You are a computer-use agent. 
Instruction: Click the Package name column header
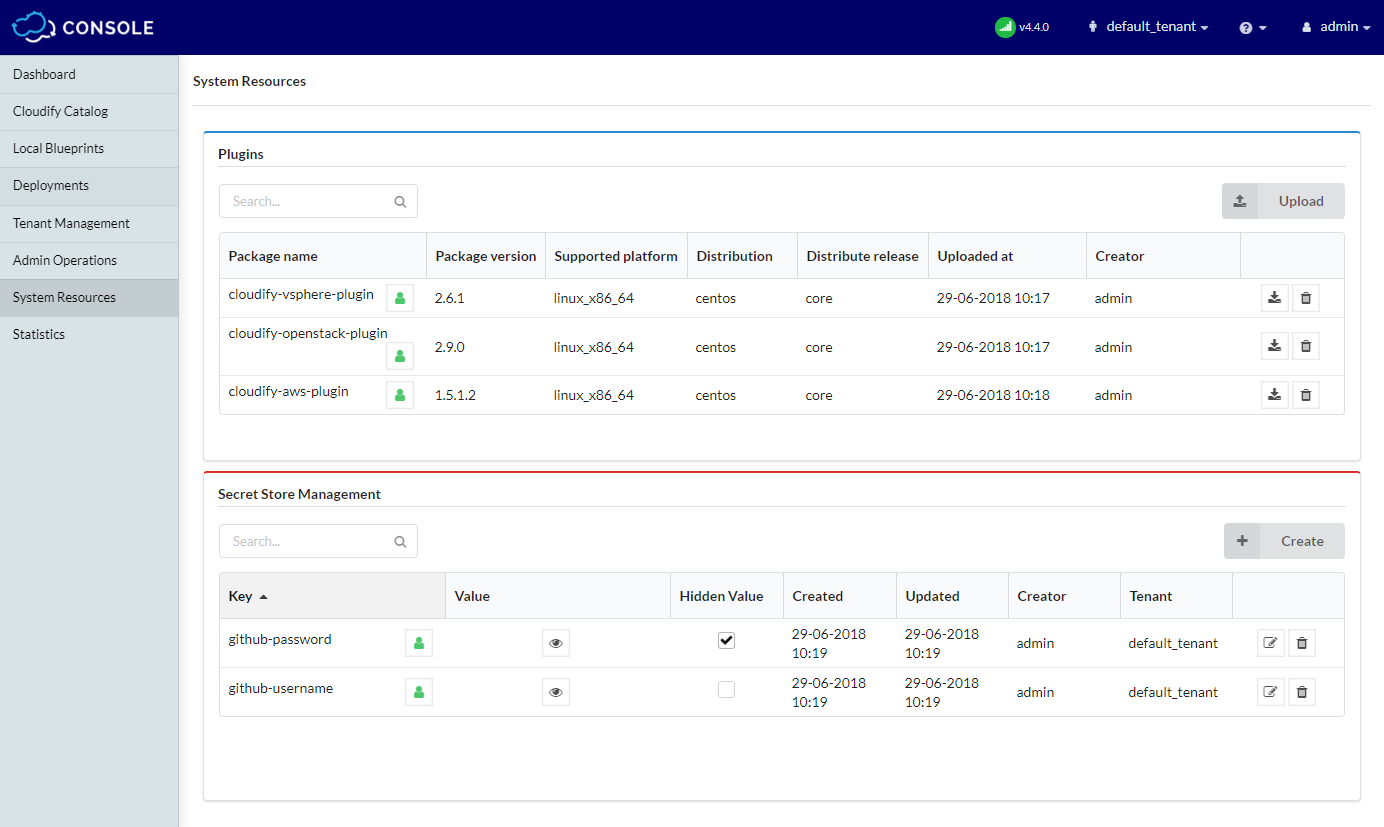tap(323, 256)
